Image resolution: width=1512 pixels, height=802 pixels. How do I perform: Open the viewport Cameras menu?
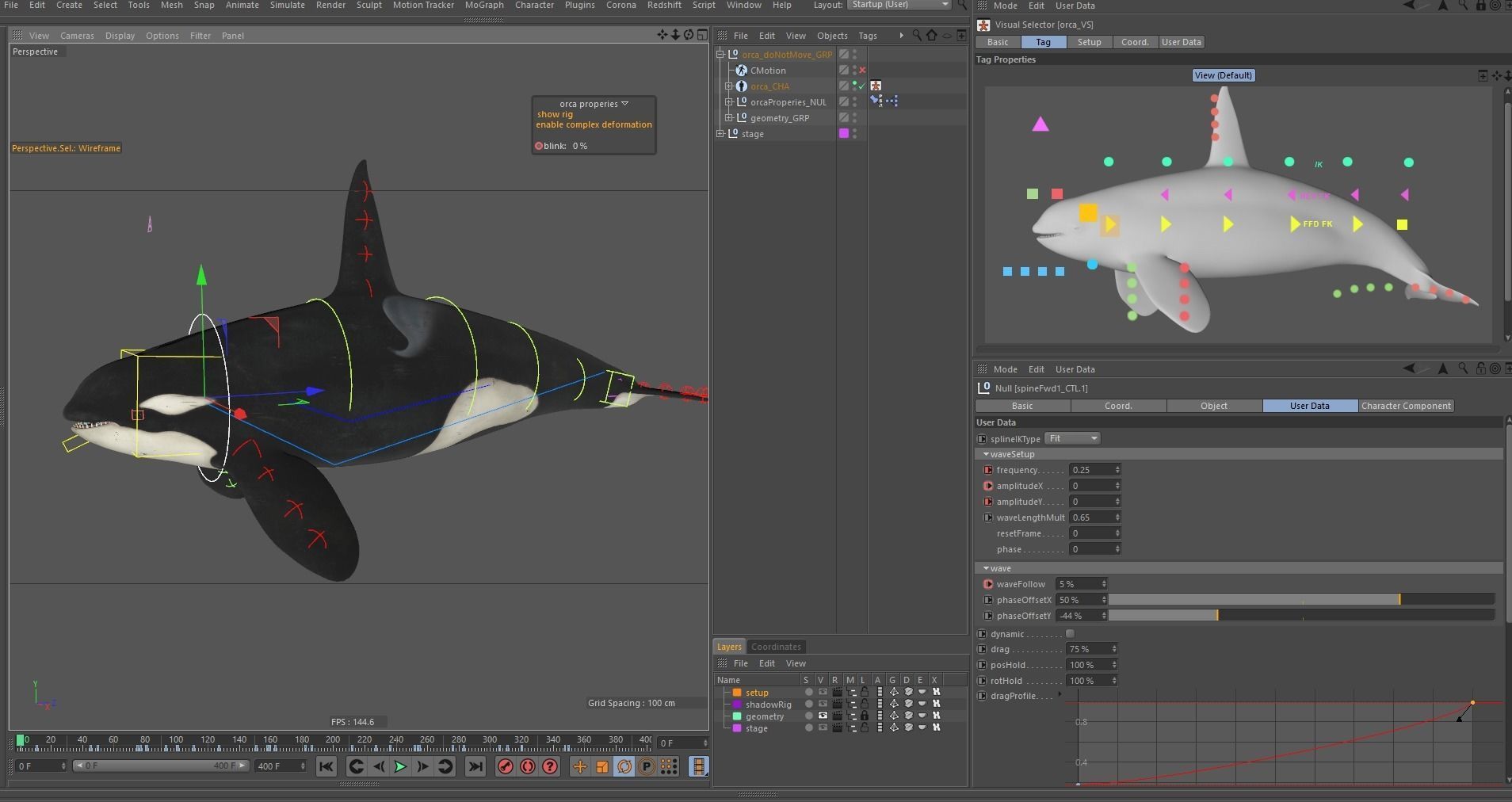[77, 36]
